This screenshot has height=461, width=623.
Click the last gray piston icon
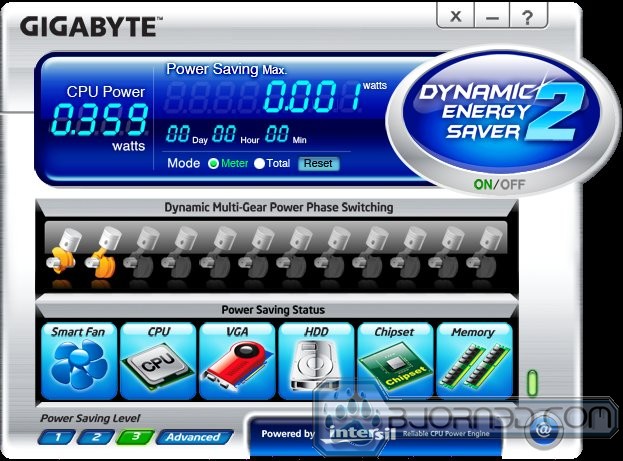pos(485,252)
